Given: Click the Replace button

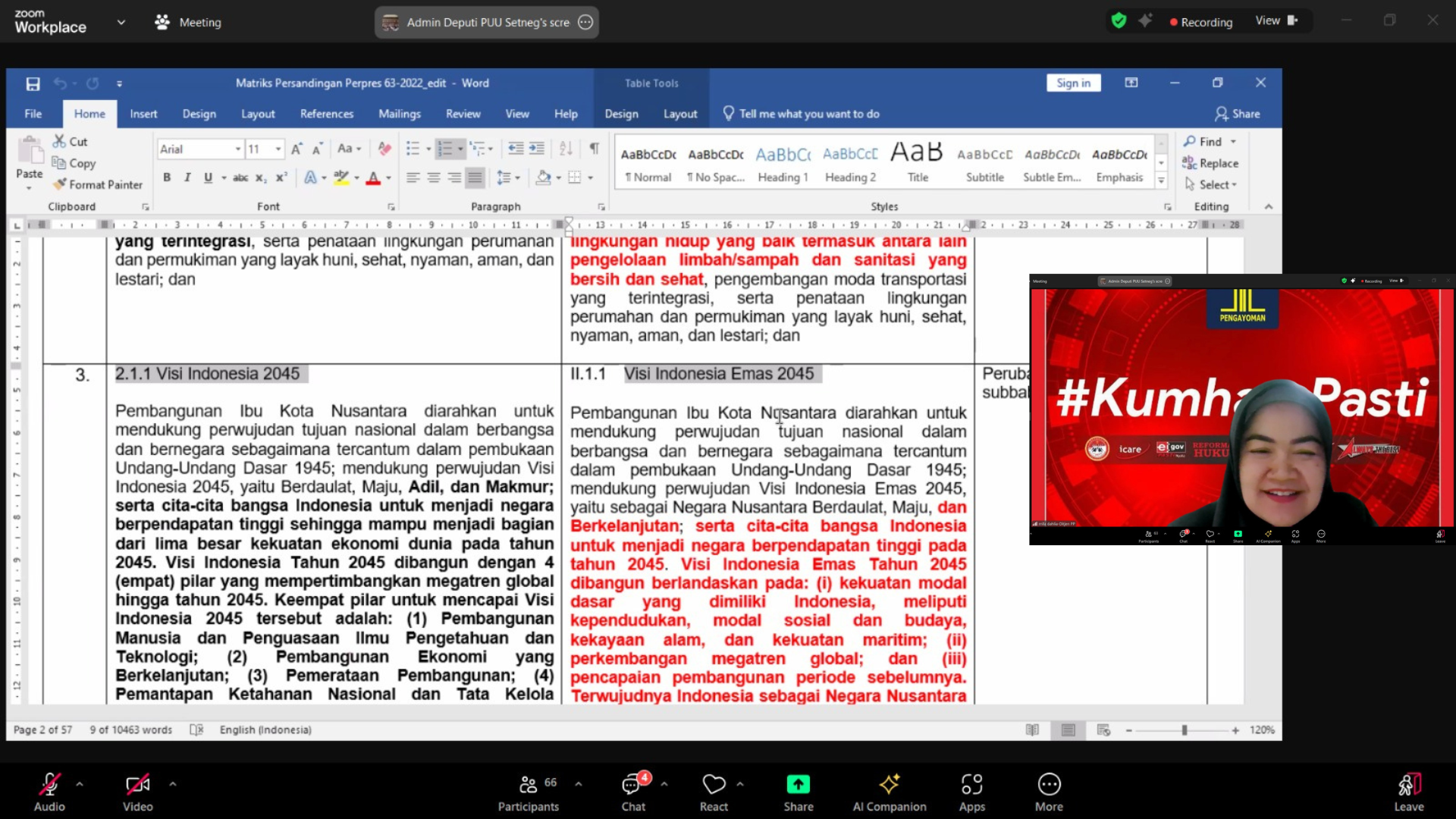Looking at the screenshot, I should coord(1211,163).
